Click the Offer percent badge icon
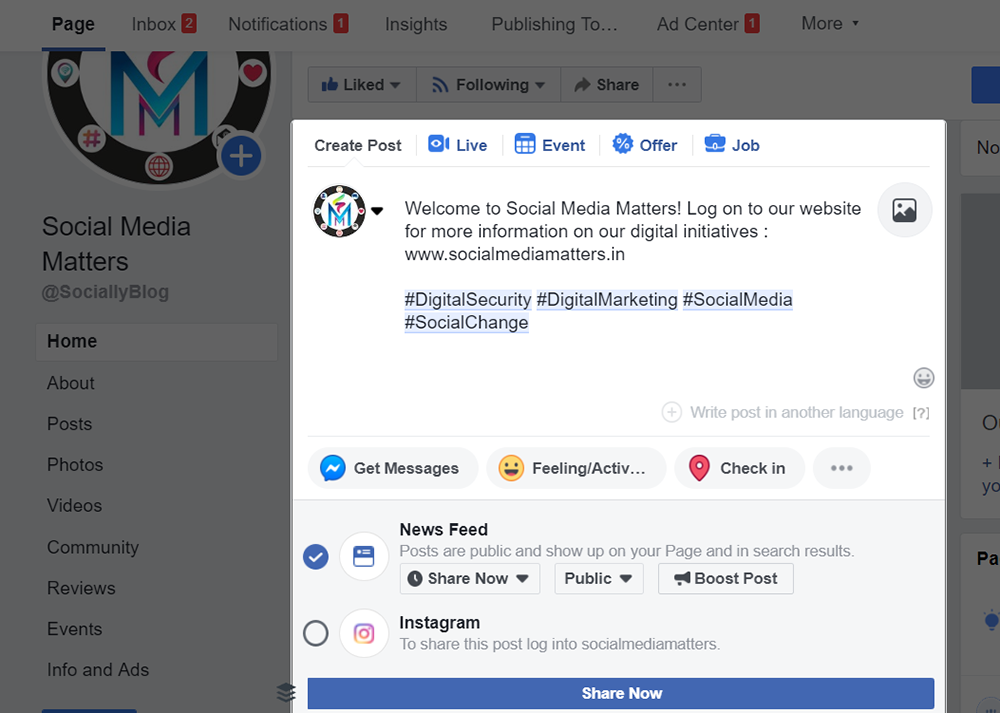This screenshot has width=1000, height=713. tap(622, 144)
